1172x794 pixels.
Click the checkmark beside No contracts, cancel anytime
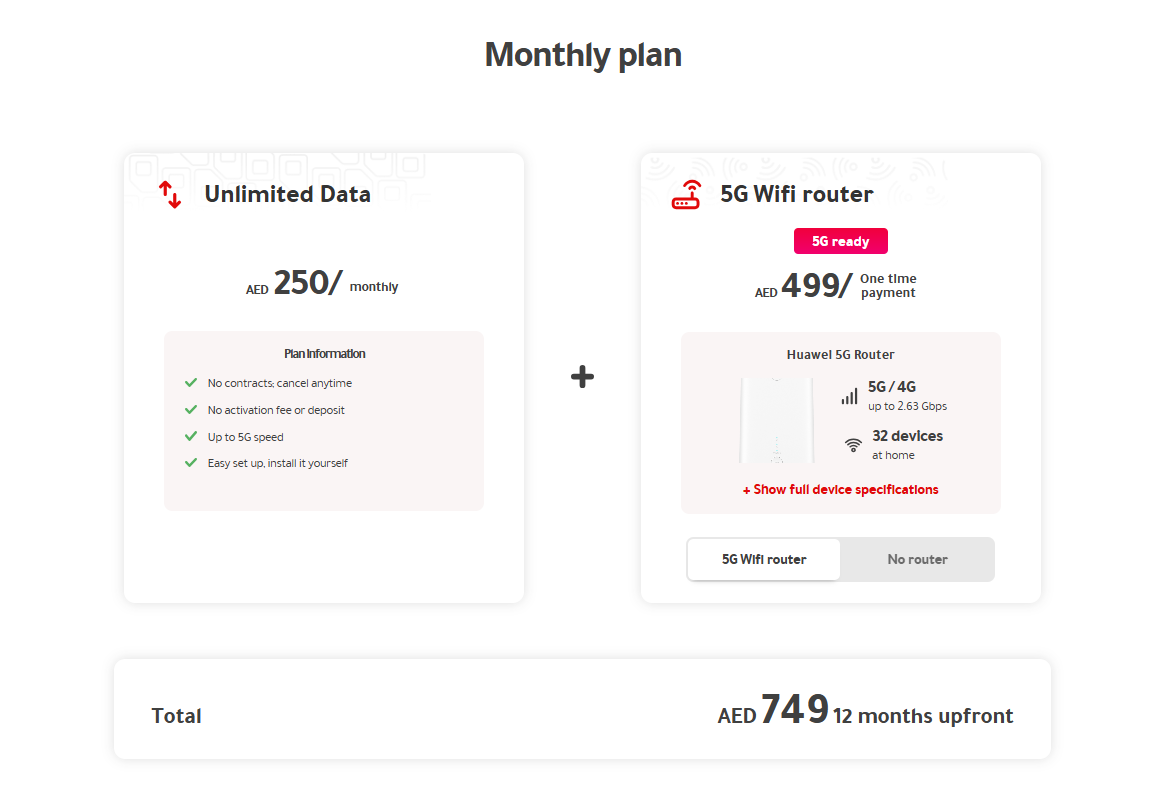[x=191, y=382]
